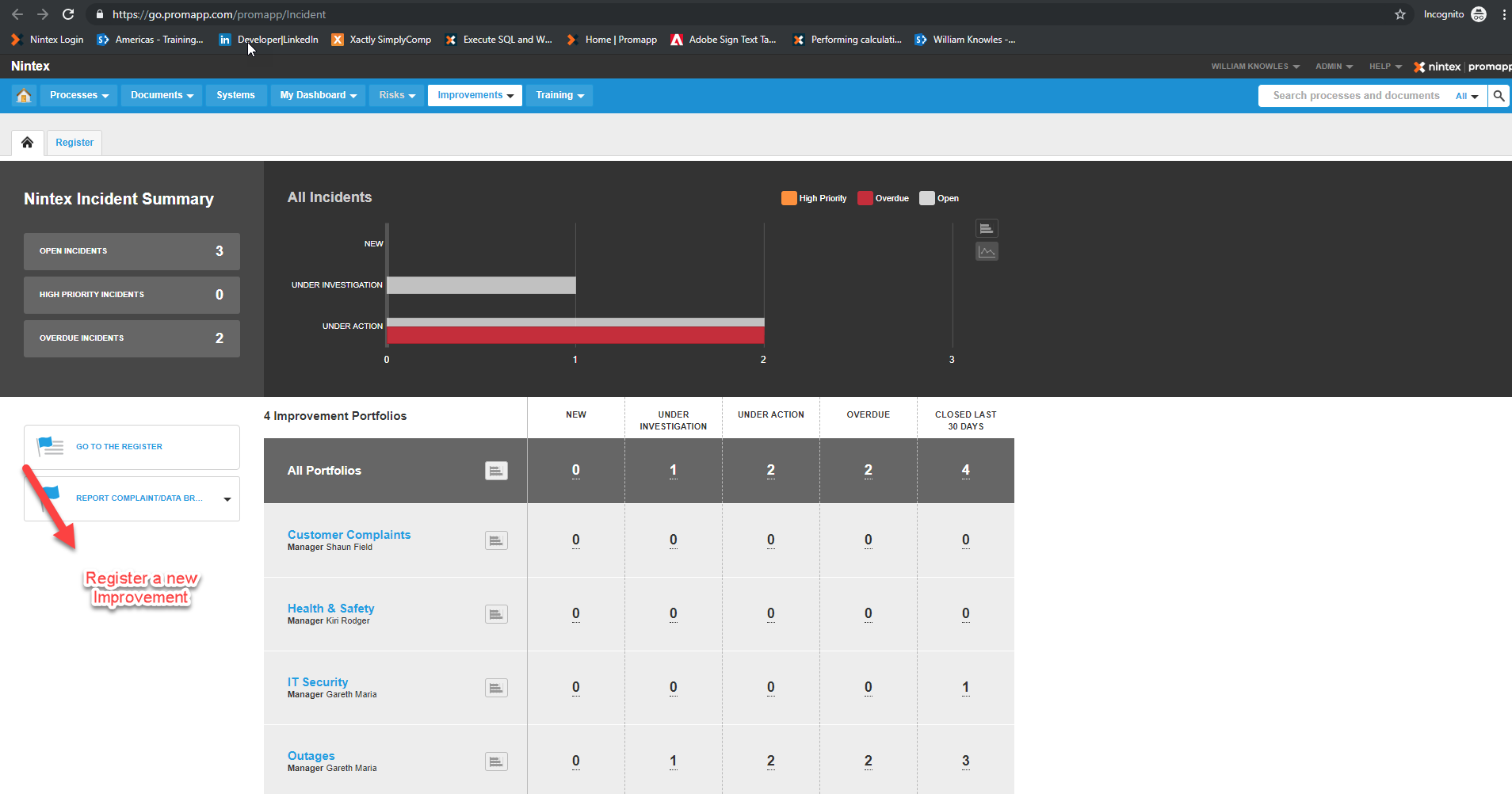Open Adobe Sign Text Tags bookmark
The width and height of the screenshot is (1512, 794).
point(724,40)
